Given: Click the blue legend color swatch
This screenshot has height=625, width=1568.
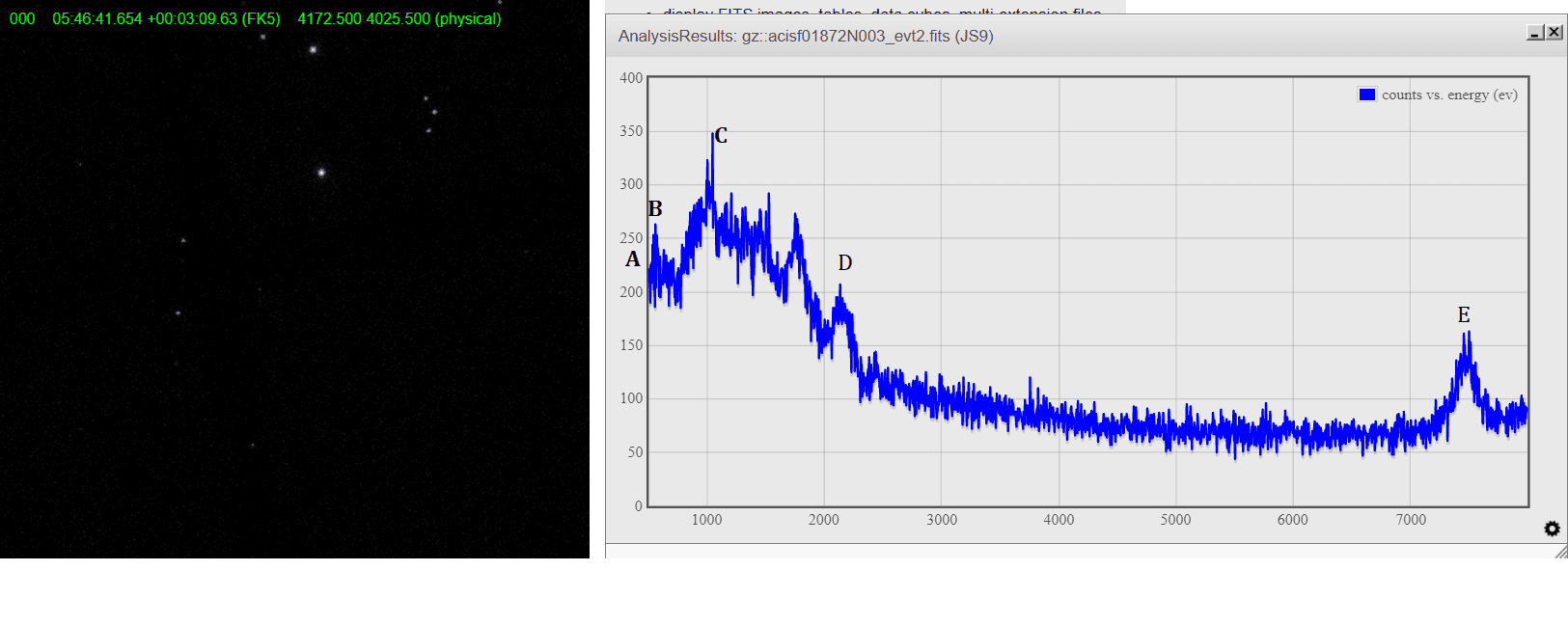Looking at the screenshot, I should pos(1366,95).
